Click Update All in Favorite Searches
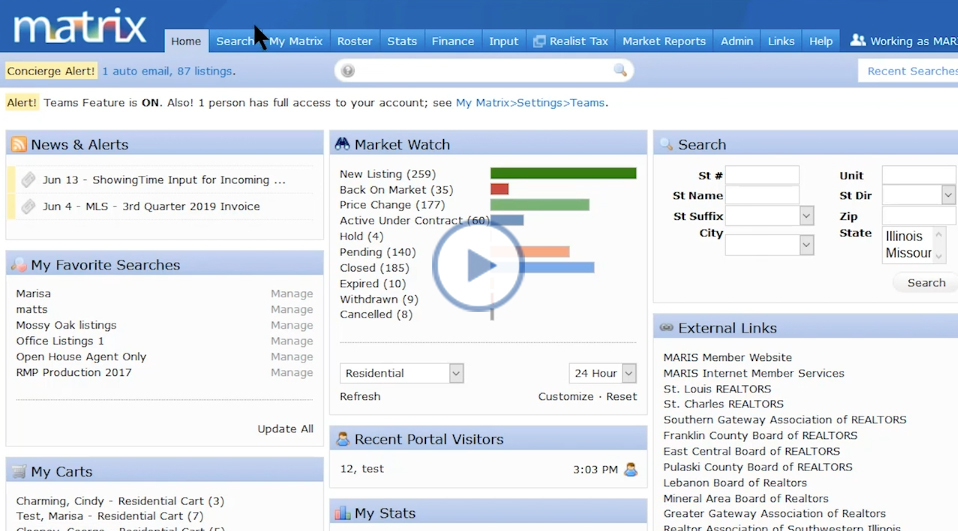The width and height of the screenshot is (958, 531). [x=285, y=429]
